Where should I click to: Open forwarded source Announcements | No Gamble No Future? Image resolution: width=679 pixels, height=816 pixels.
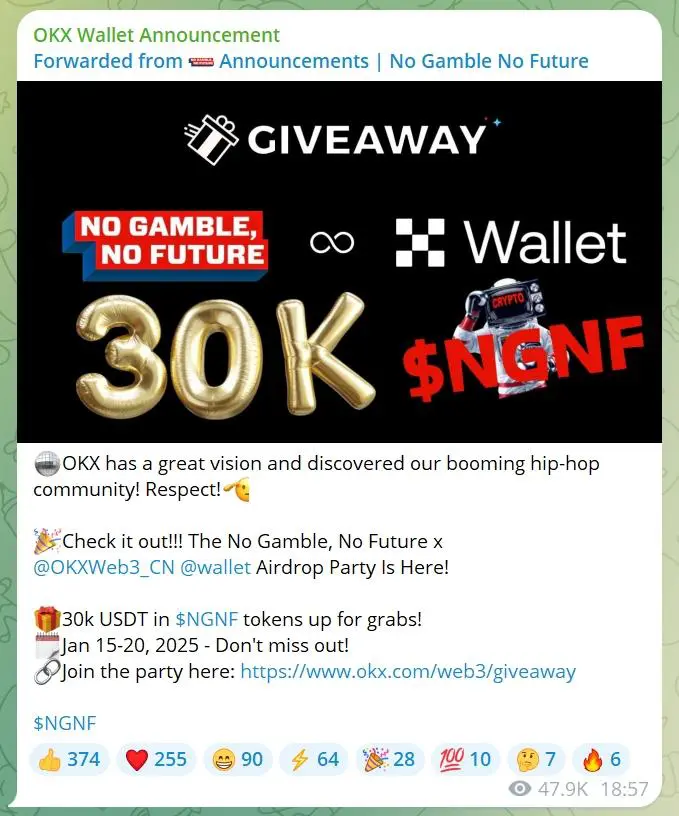404,61
